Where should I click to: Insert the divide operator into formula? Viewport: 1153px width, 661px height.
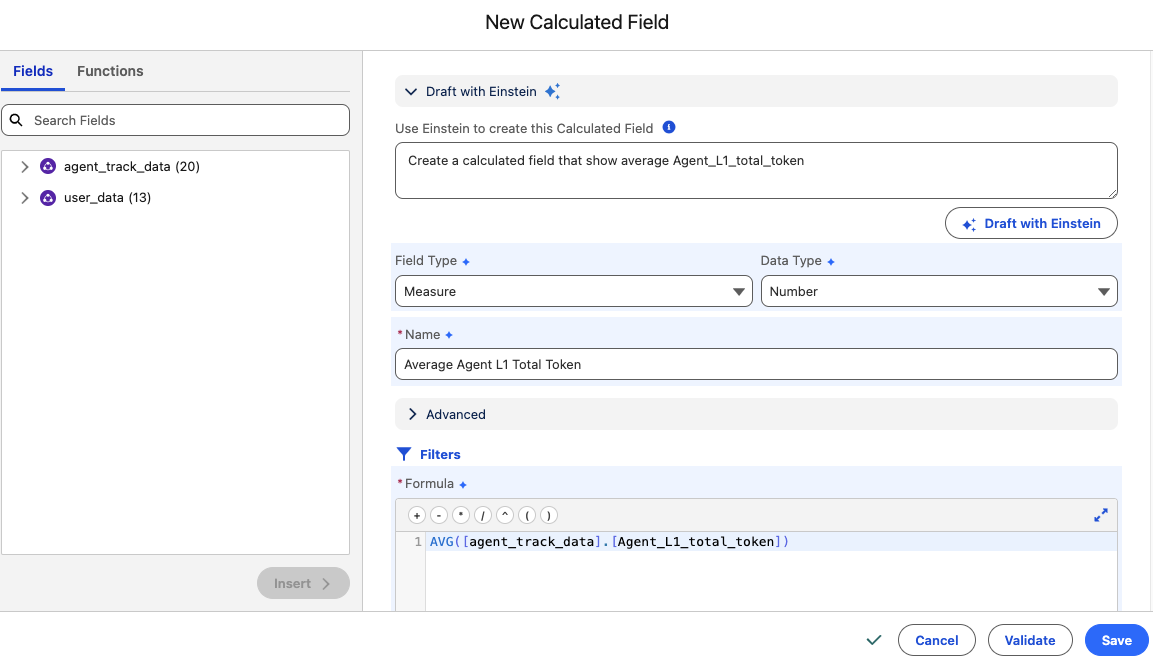(x=483, y=515)
